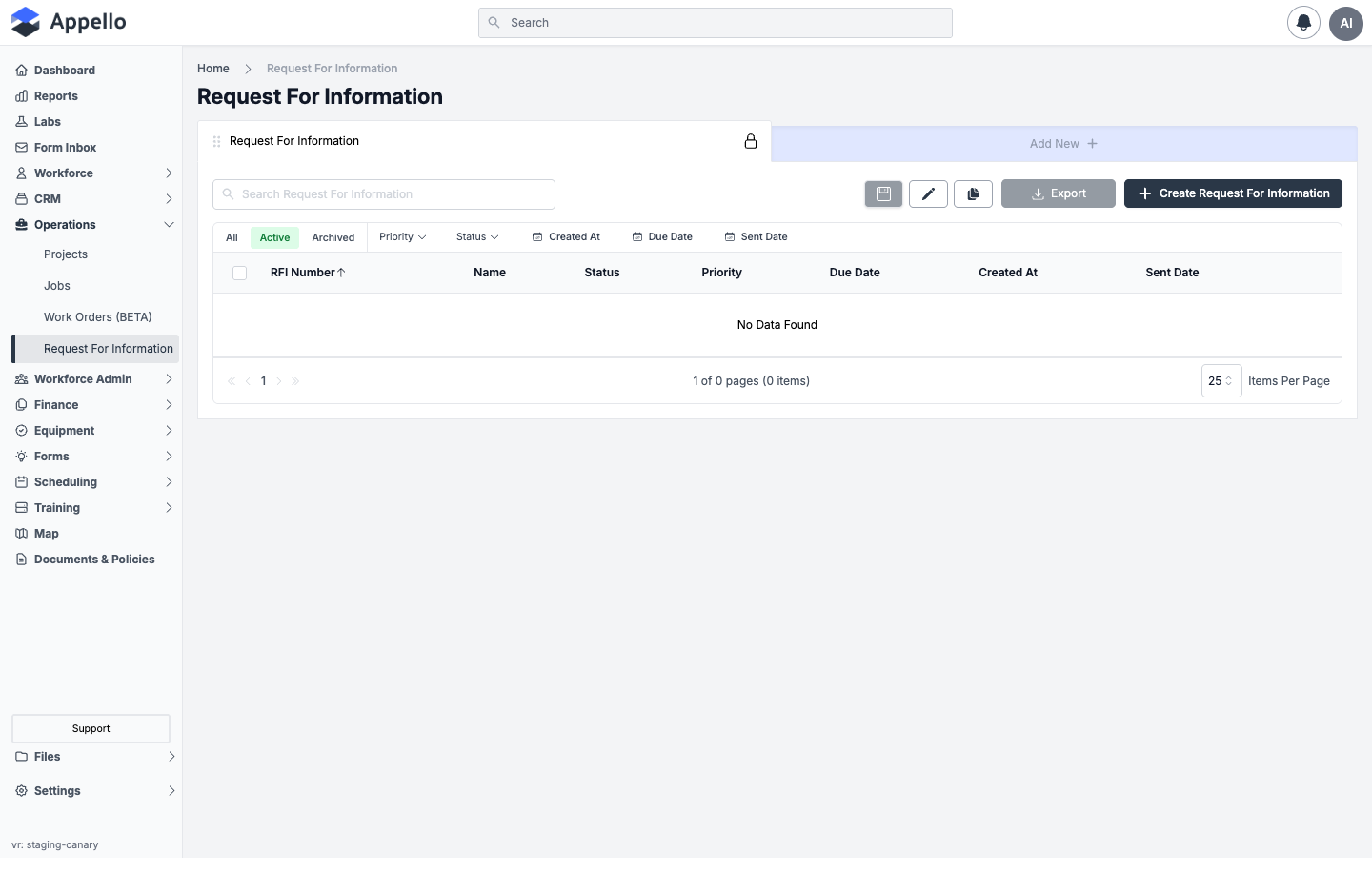Click the Support button
This screenshot has height=875, width=1372.
tap(91, 729)
